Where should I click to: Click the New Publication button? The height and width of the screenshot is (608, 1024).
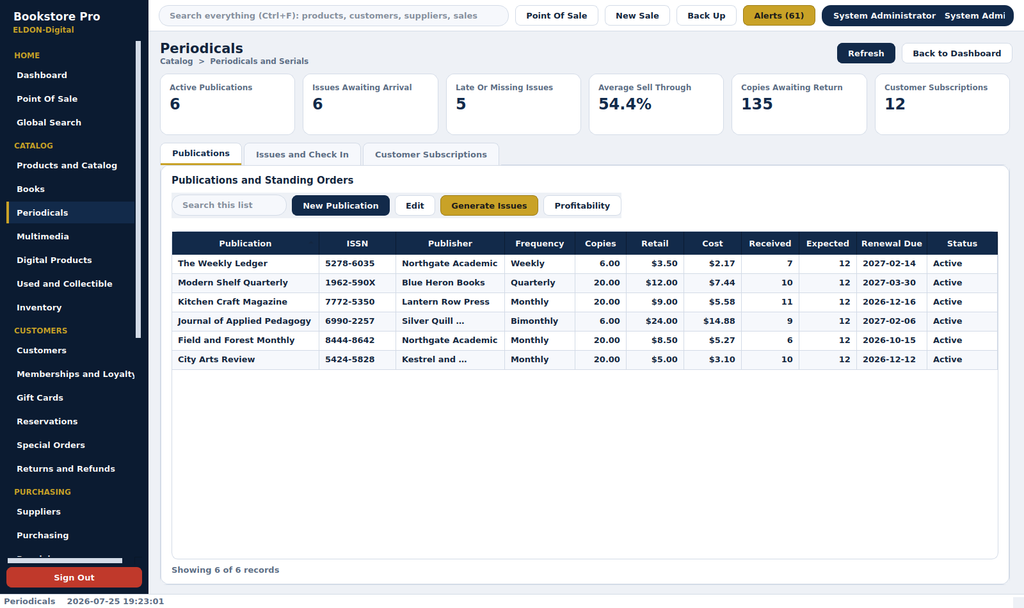point(340,206)
